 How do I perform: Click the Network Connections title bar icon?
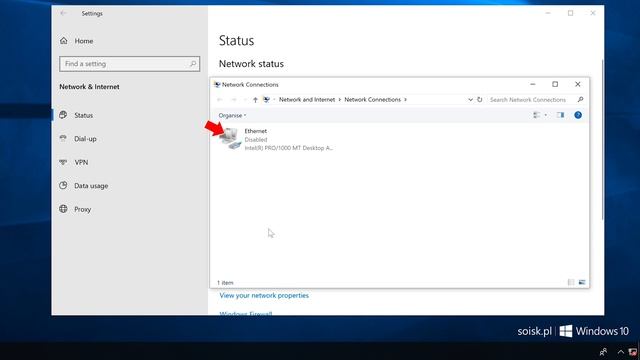point(217,84)
